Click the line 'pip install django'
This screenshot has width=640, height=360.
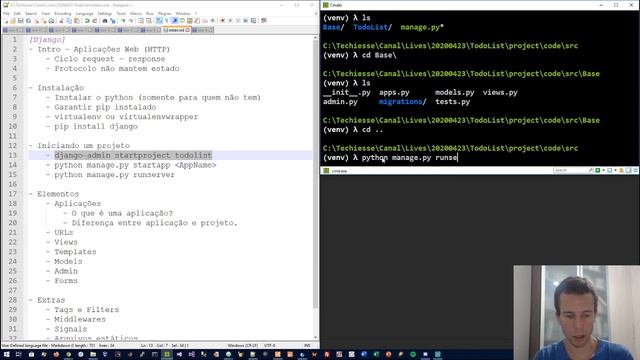click(x=96, y=126)
